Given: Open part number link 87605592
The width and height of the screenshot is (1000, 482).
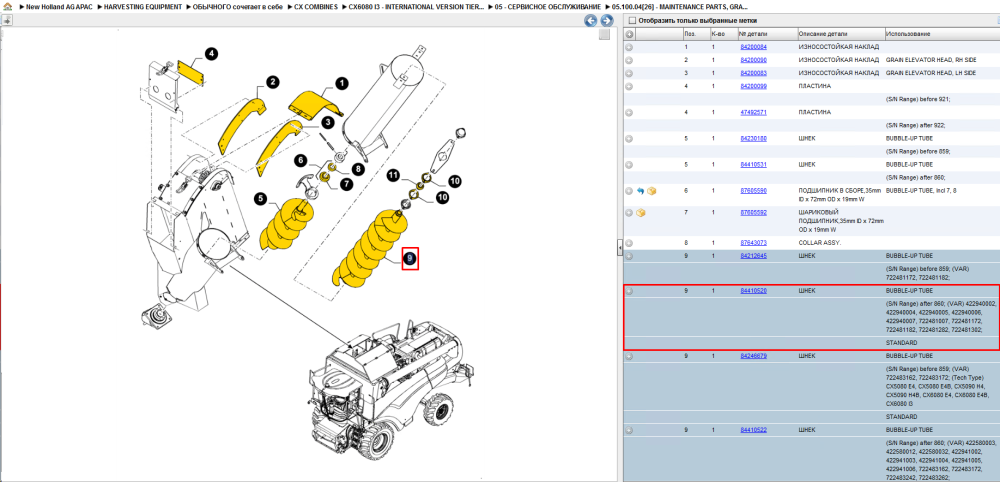Looking at the screenshot, I should (x=753, y=212).
